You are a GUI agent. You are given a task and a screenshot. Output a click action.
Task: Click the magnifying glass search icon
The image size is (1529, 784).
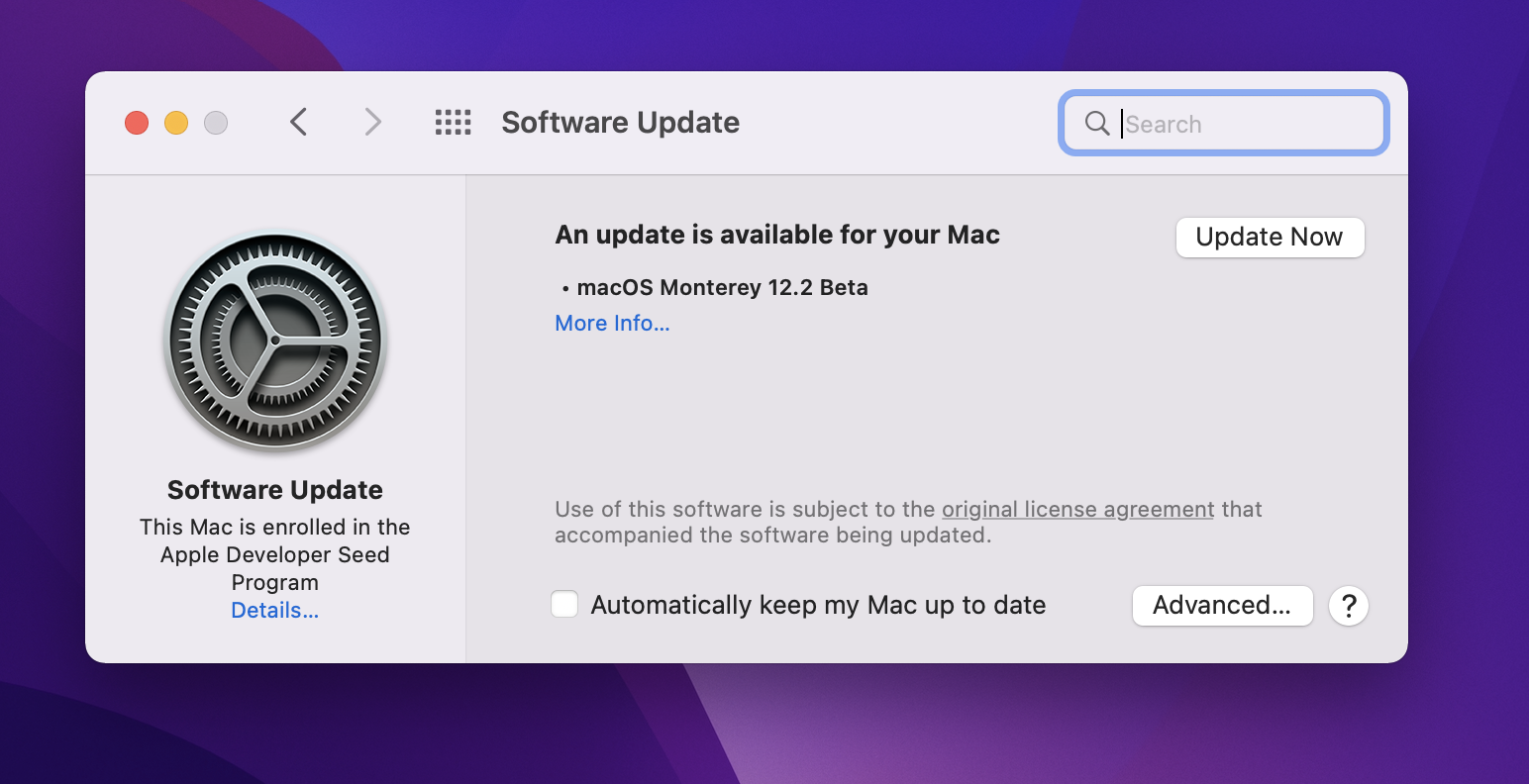tap(1097, 123)
